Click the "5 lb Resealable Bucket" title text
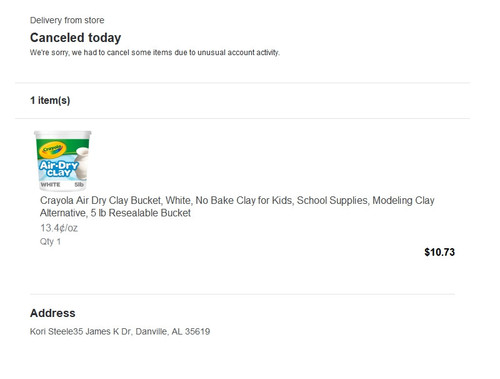 click(x=141, y=213)
